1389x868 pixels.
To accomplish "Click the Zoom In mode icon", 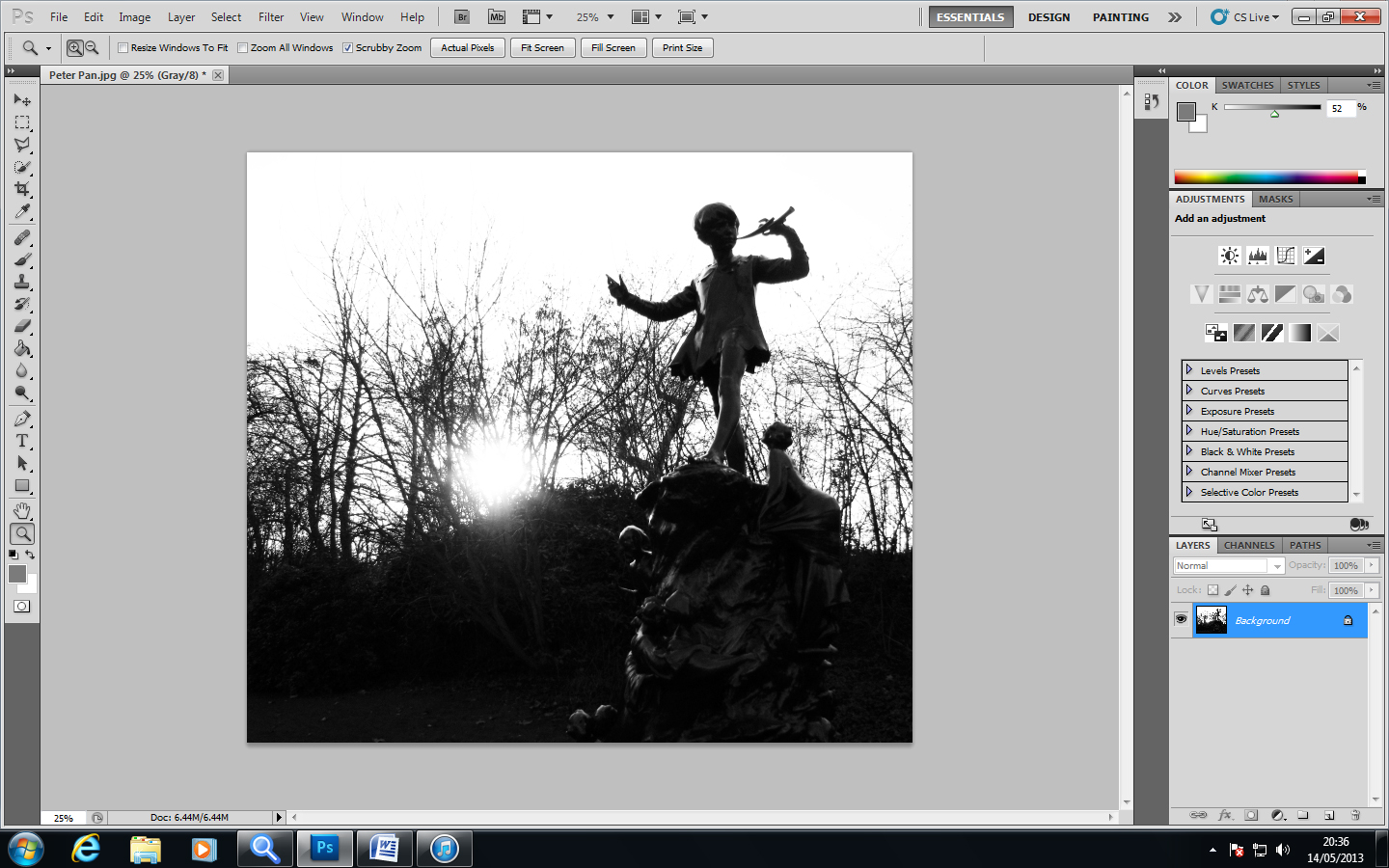I will point(74,47).
